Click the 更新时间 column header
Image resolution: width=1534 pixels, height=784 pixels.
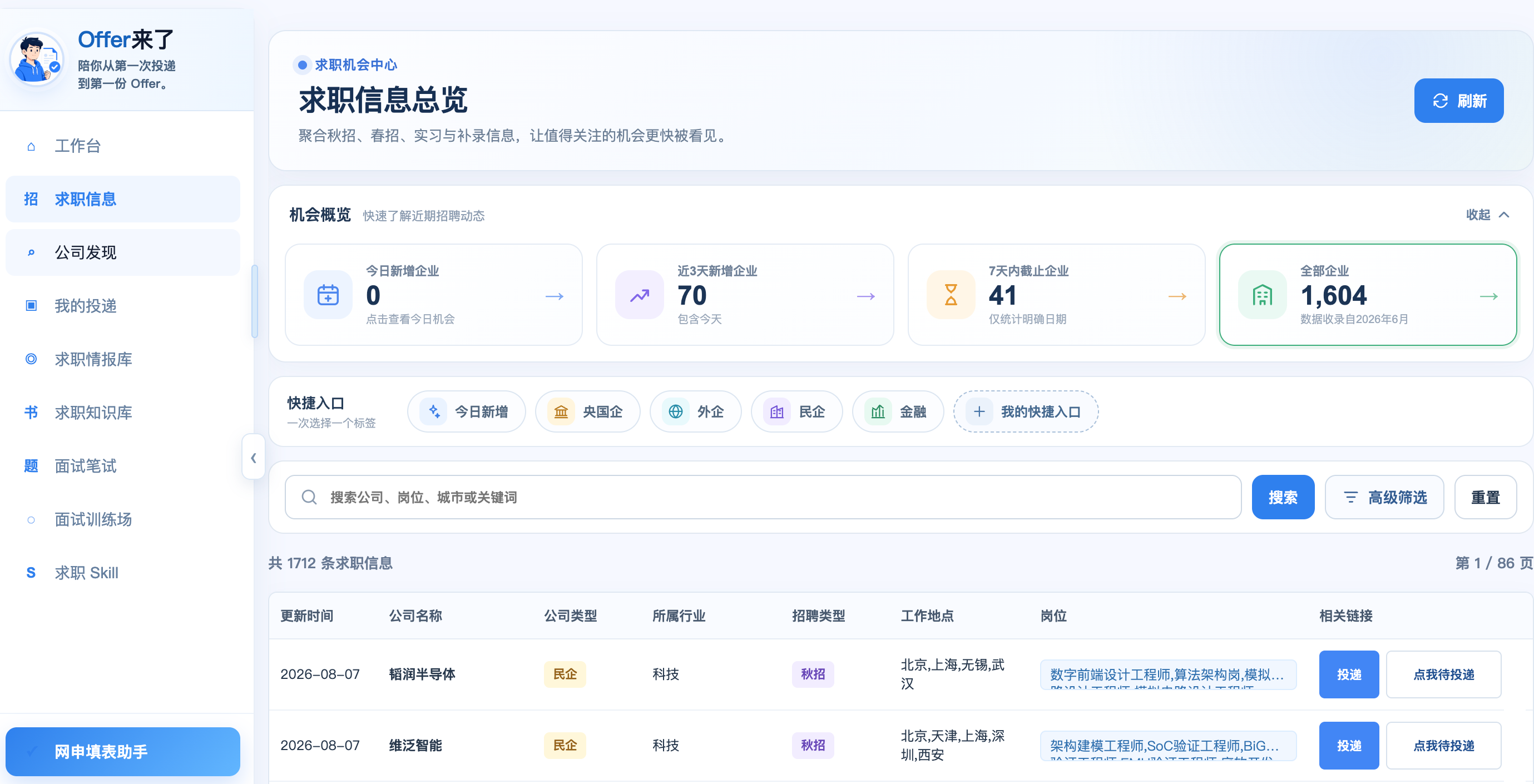click(x=306, y=616)
